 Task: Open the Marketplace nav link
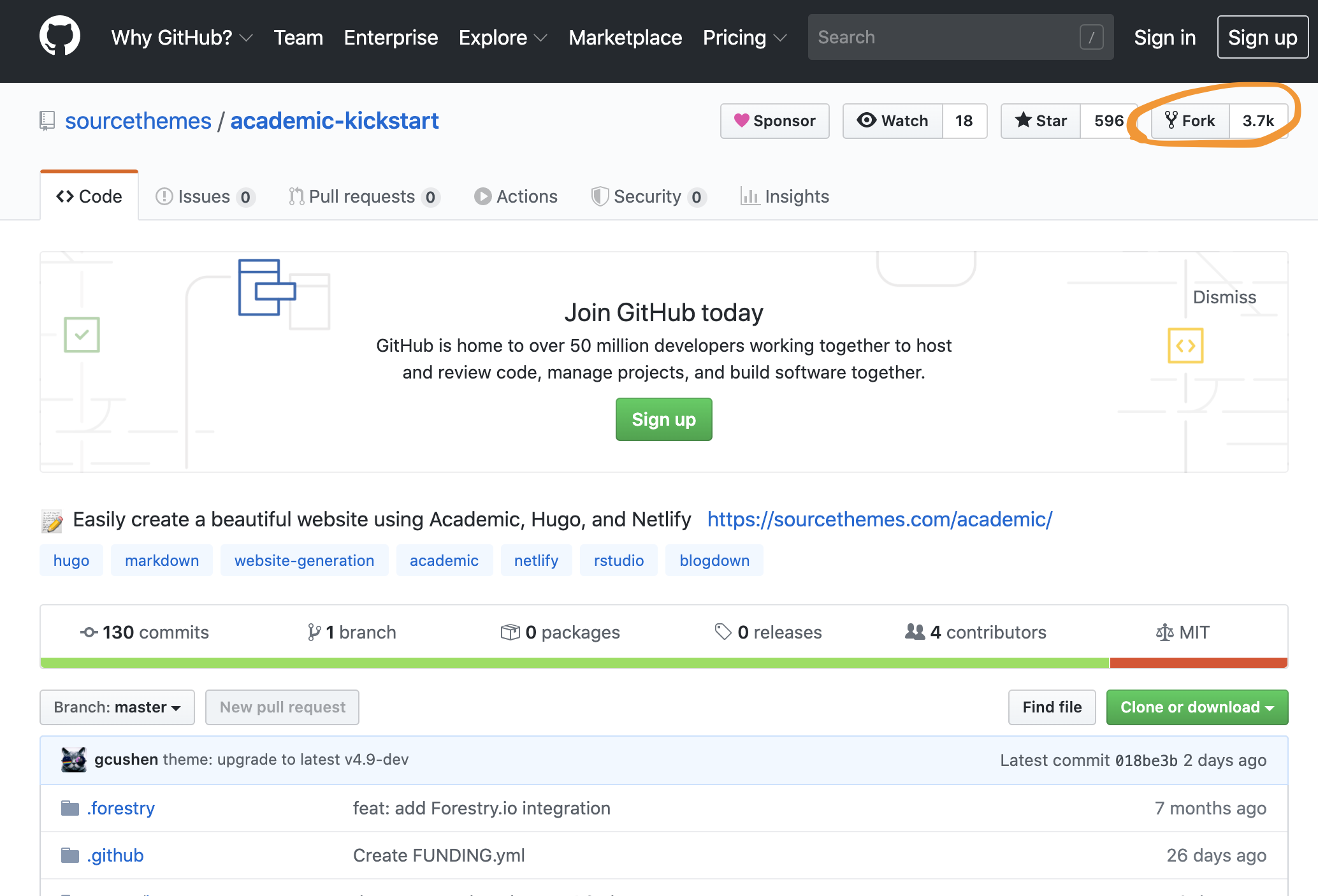coord(625,38)
